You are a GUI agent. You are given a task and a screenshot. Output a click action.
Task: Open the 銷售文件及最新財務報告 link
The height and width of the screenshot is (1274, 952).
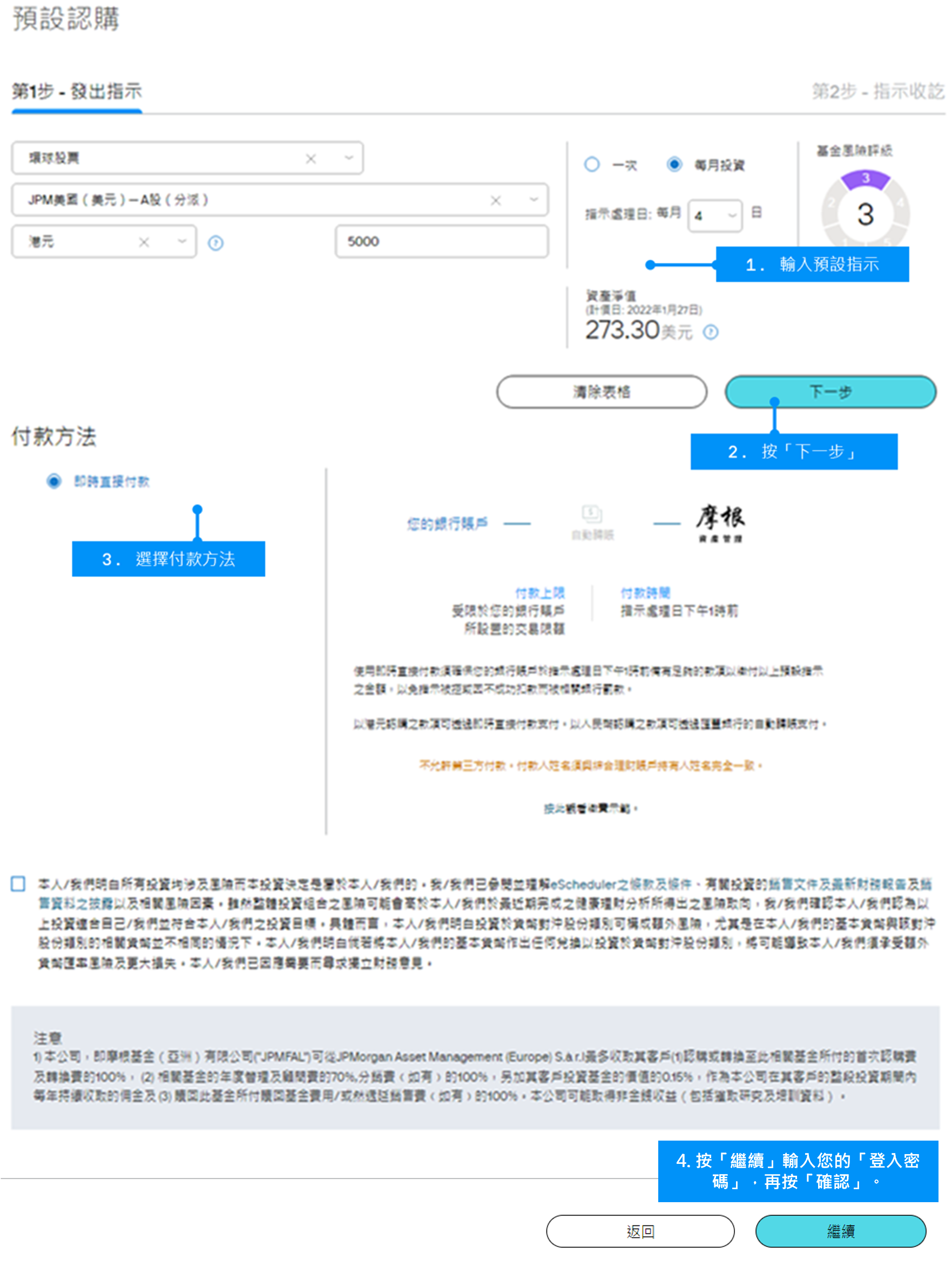point(837,884)
